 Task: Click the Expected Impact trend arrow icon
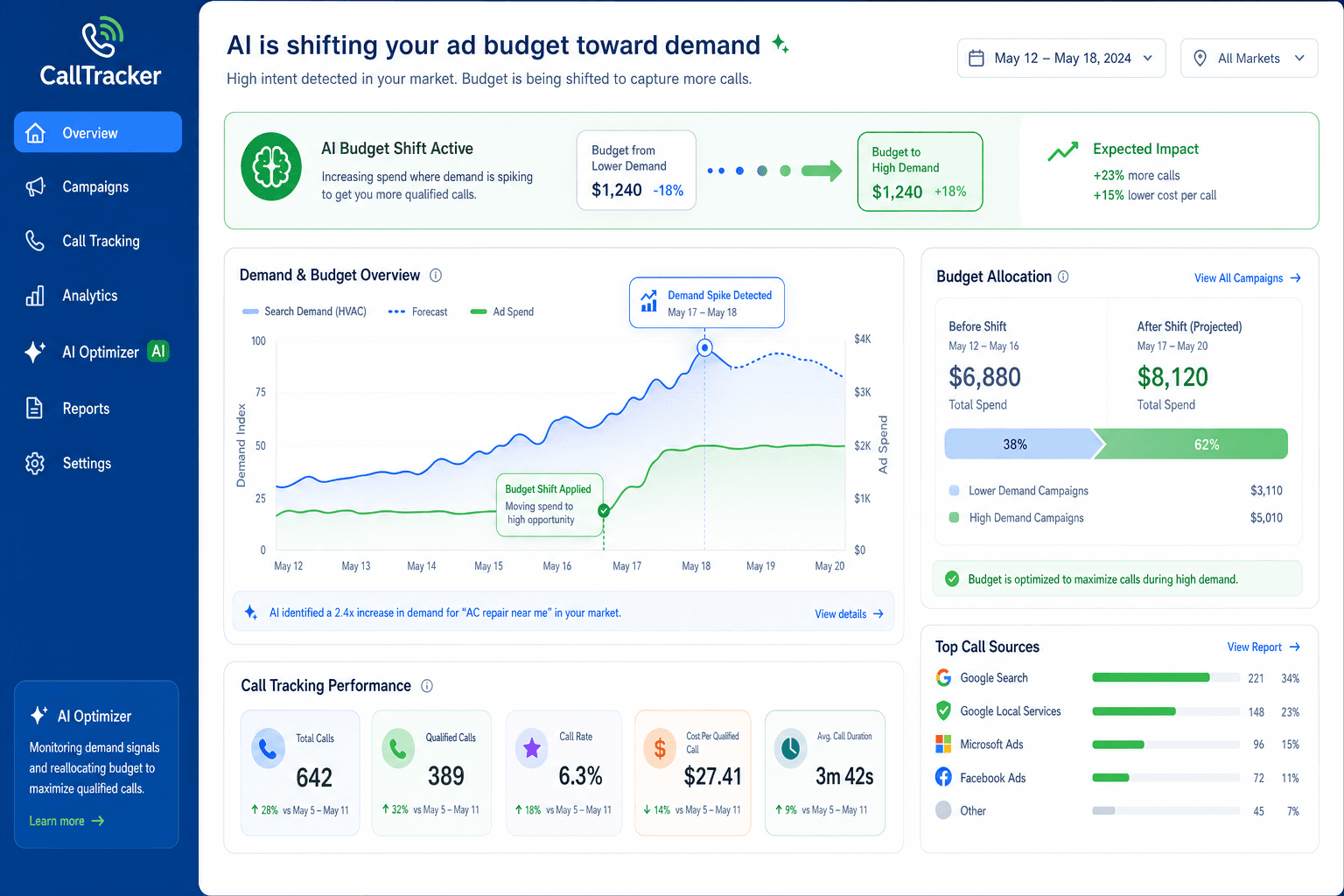click(1063, 152)
